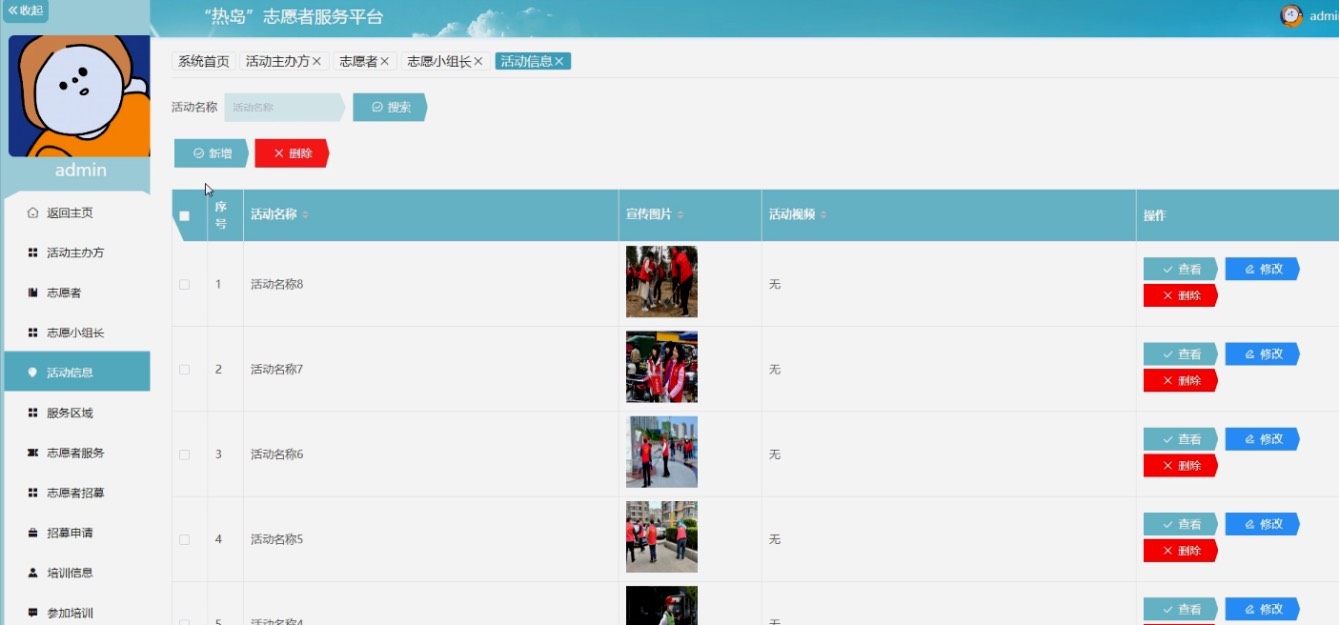This screenshot has width=1339, height=625.
Task: Close the 志愿小组长 tab with its X
Action: click(x=478, y=61)
